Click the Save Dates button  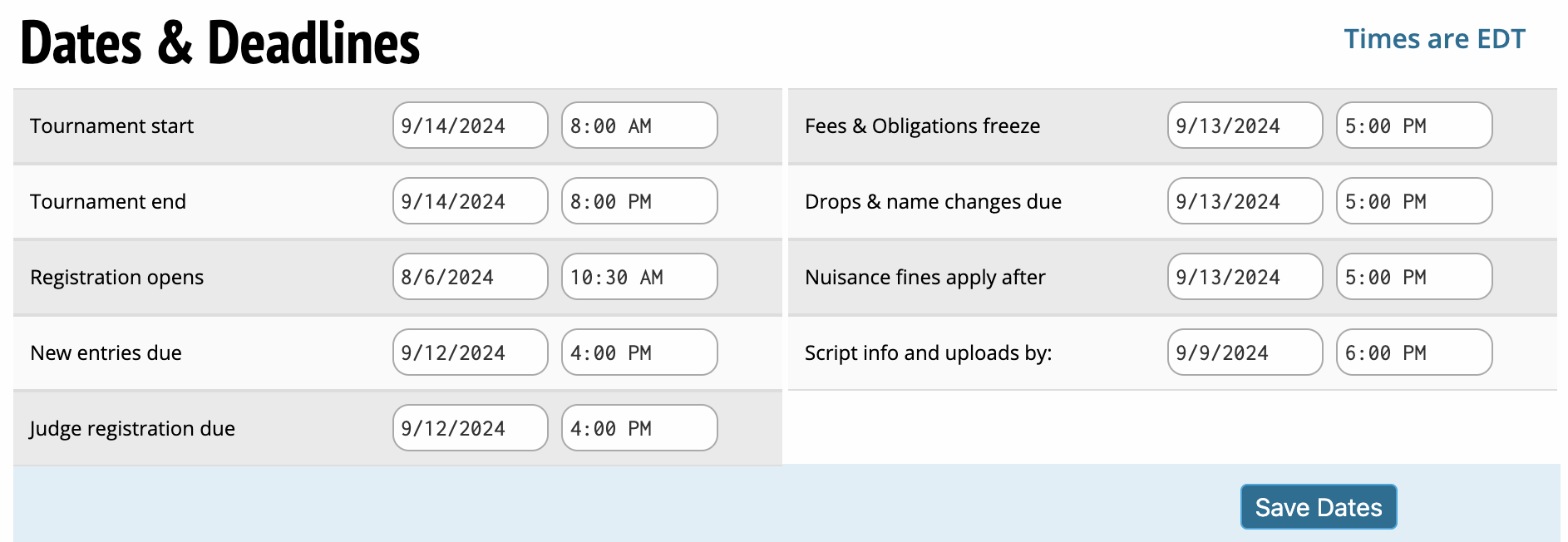tap(1318, 507)
